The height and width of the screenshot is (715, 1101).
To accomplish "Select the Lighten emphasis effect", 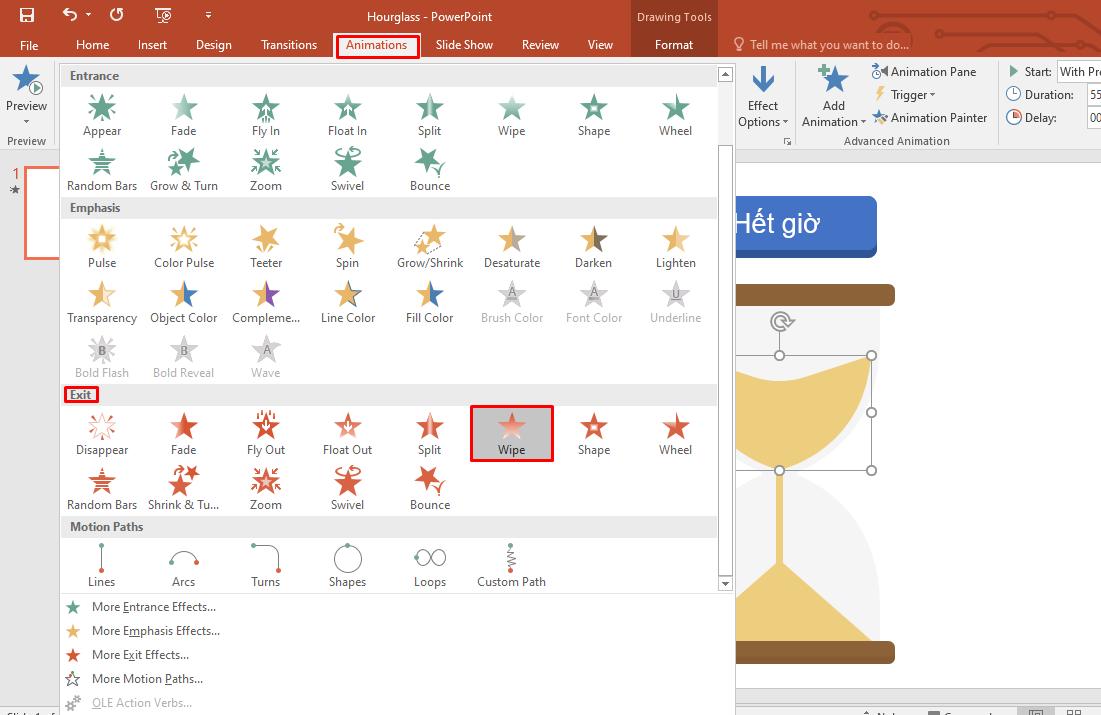I will [x=675, y=247].
